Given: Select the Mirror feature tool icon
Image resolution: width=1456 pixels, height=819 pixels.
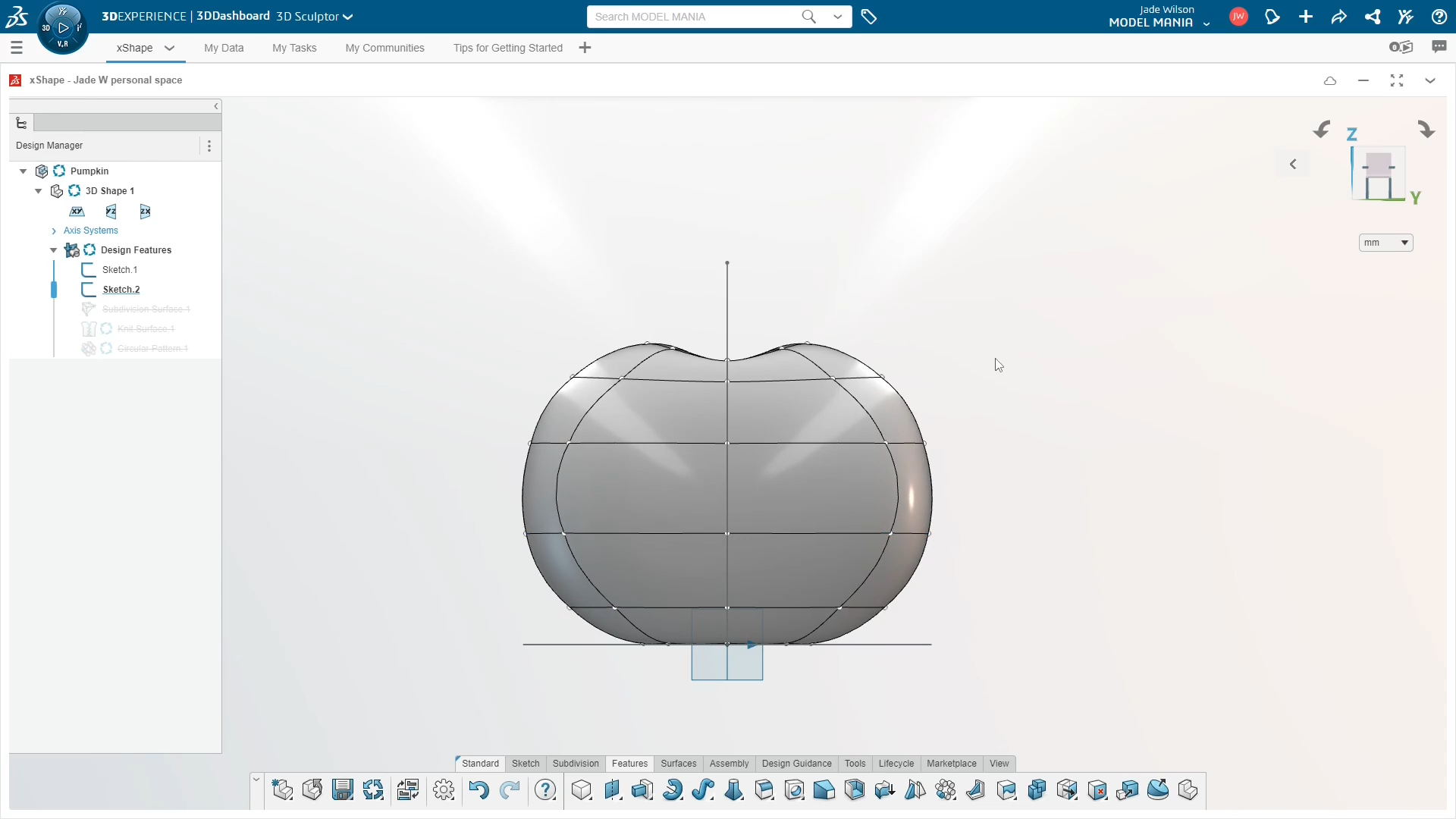Looking at the screenshot, I should 915,790.
